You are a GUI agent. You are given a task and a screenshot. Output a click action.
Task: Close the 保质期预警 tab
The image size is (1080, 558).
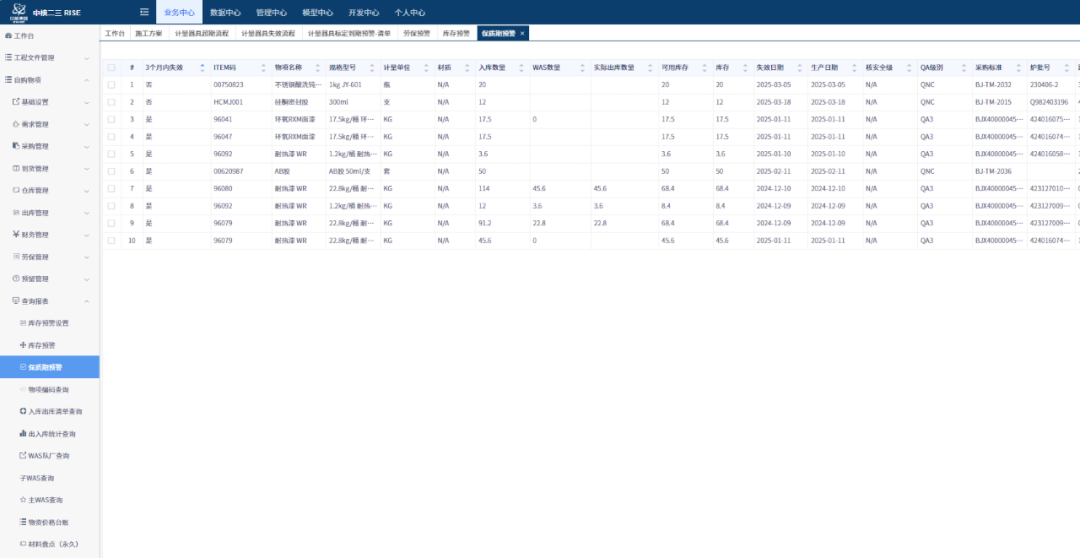click(522, 33)
